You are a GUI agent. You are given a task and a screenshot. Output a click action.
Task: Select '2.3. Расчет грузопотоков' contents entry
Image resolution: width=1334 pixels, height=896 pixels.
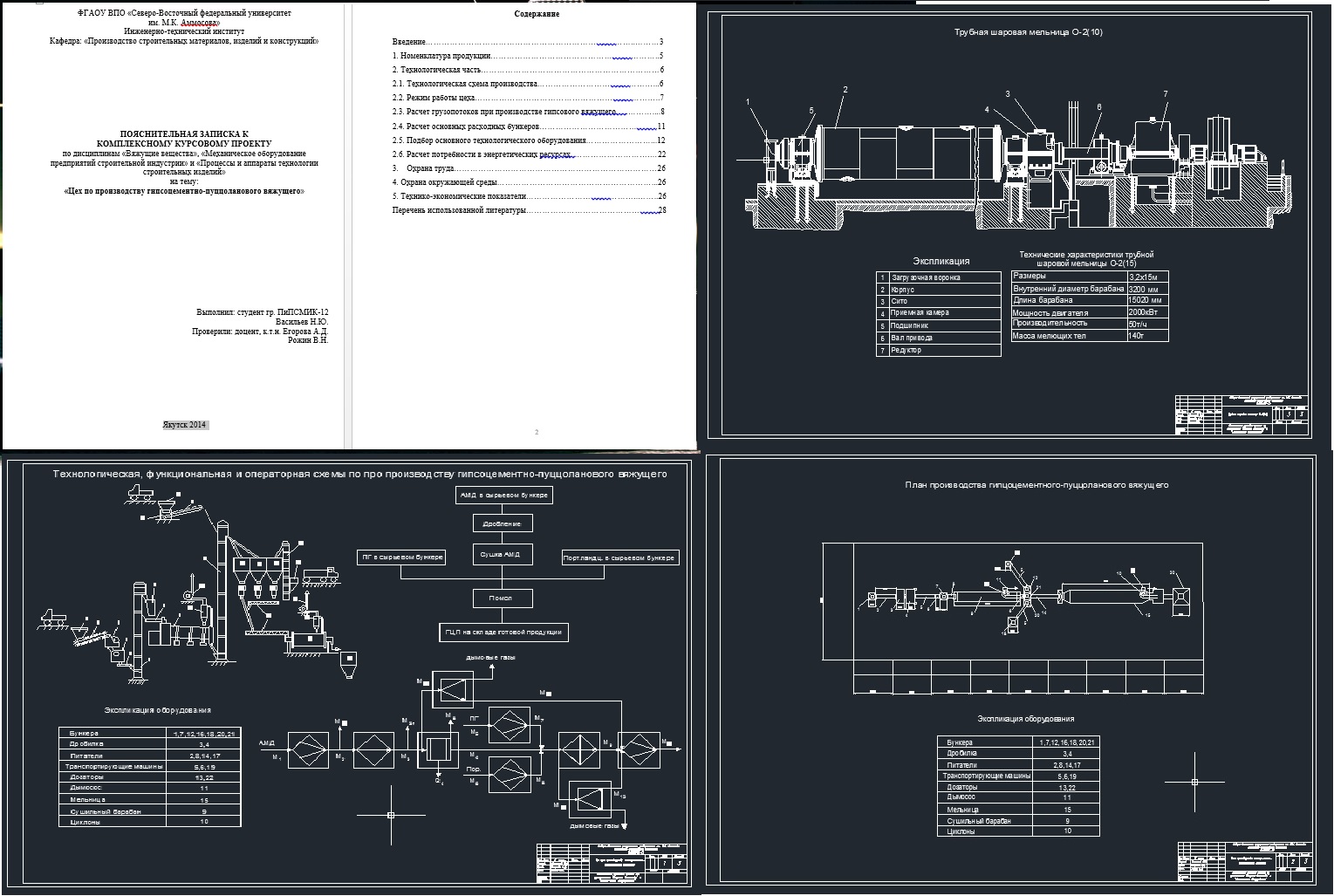(528, 112)
